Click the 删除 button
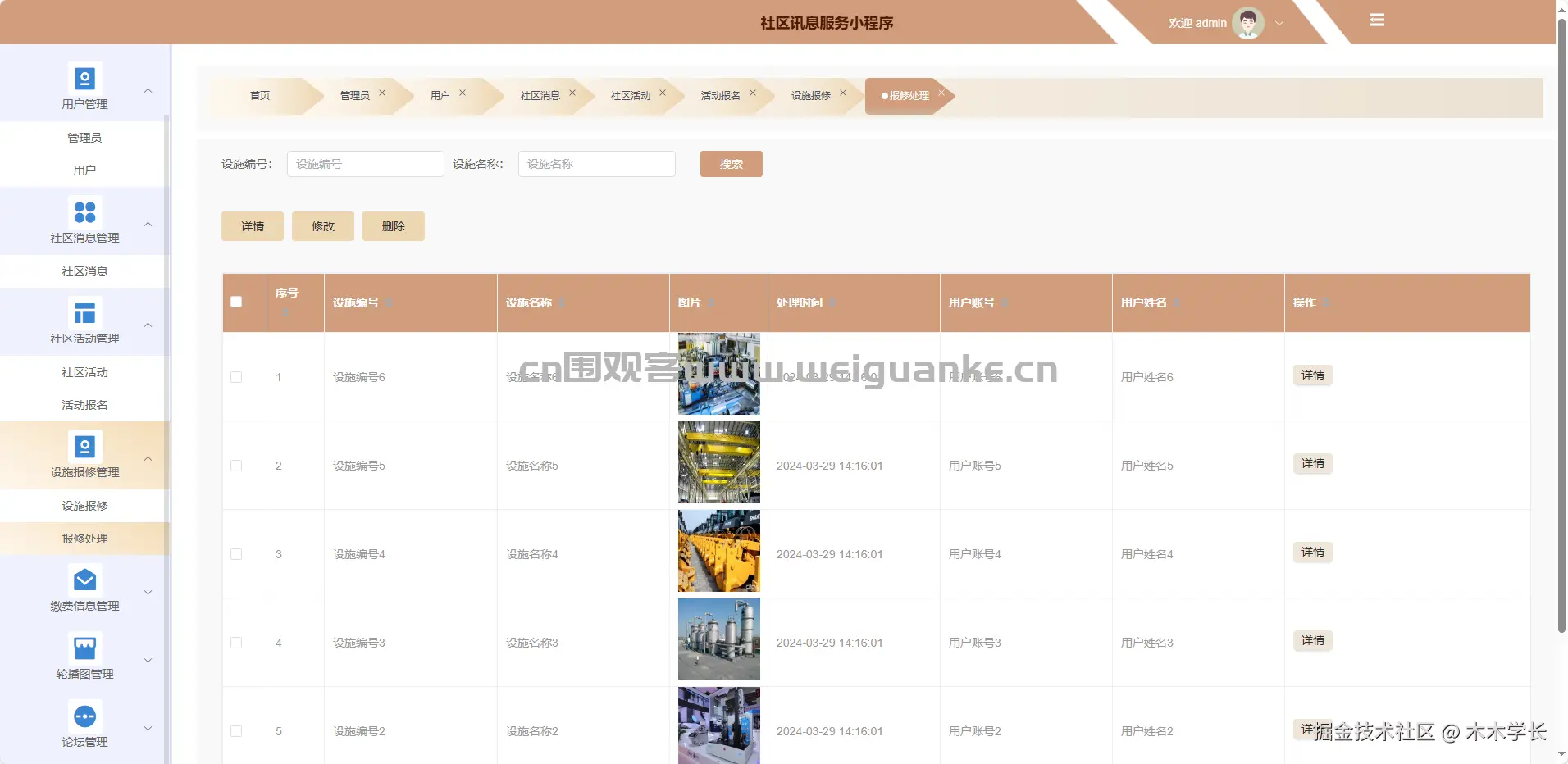Viewport: 1568px width, 764px height. (394, 226)
